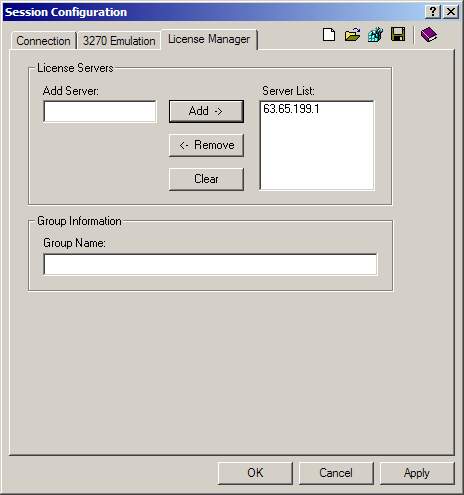This screenshot has width=464, height=495.
Task: Click the Add -> button
Action: [x=206, y=111]
